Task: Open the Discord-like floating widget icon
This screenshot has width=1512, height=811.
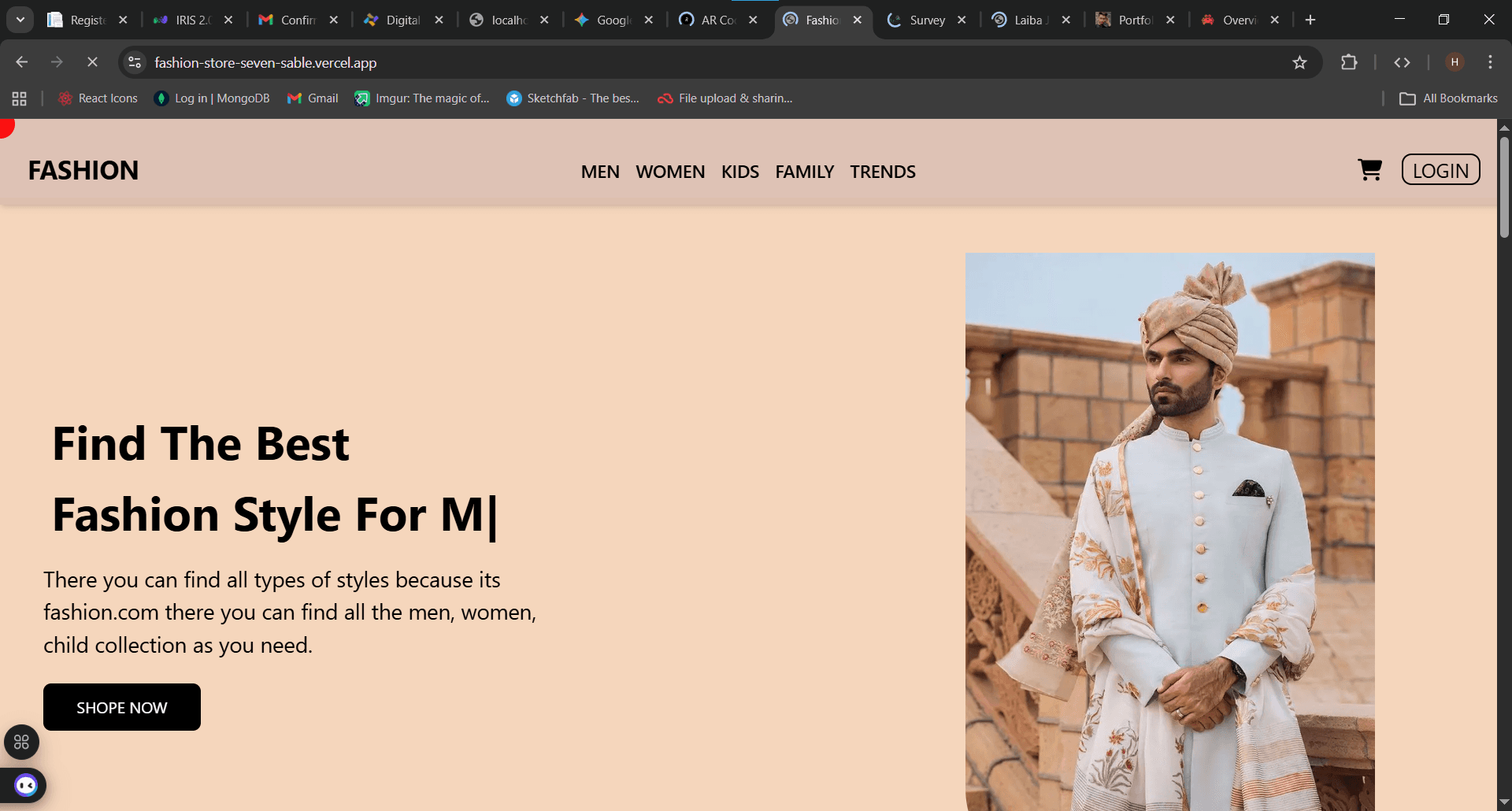Action: click(x=26, y=785)
